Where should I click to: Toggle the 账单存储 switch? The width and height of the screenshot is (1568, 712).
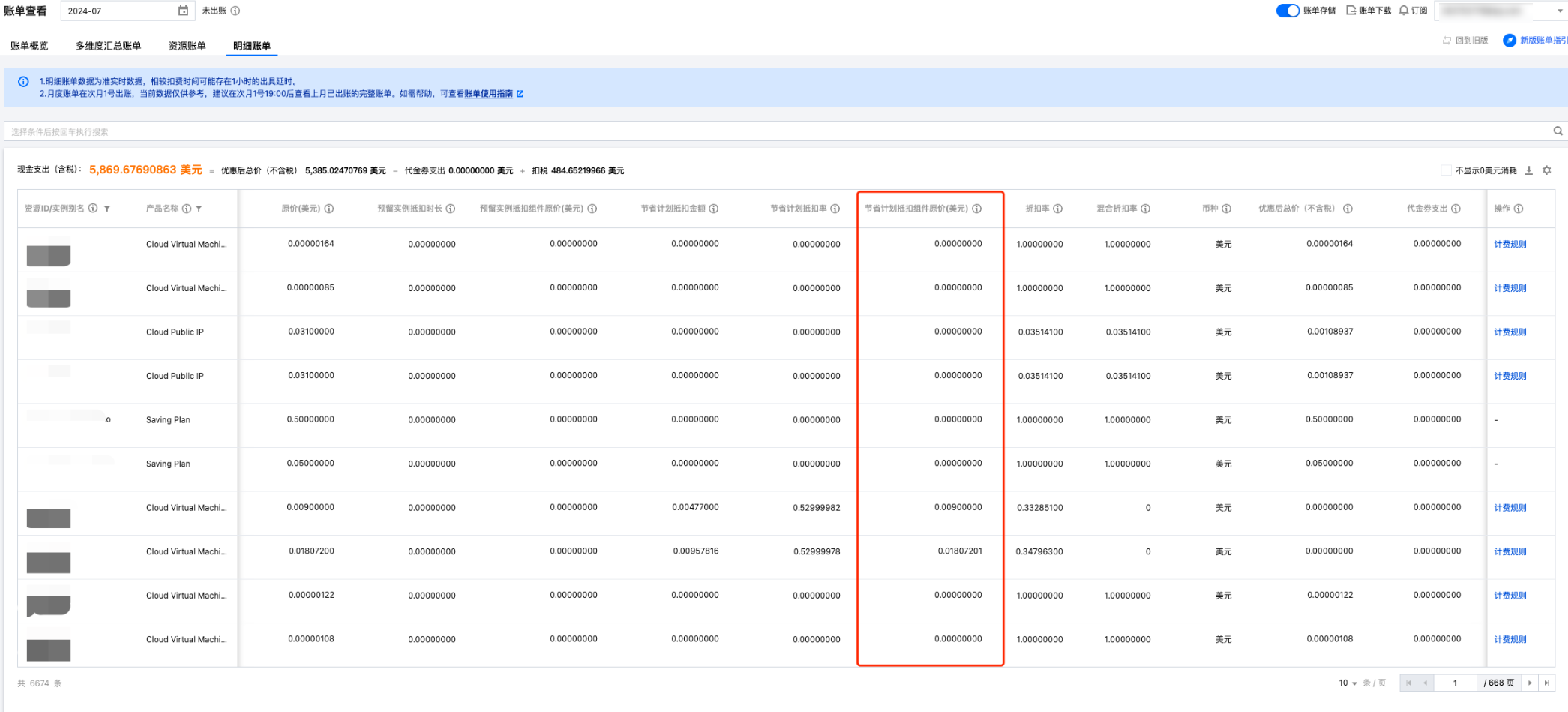1288,11
